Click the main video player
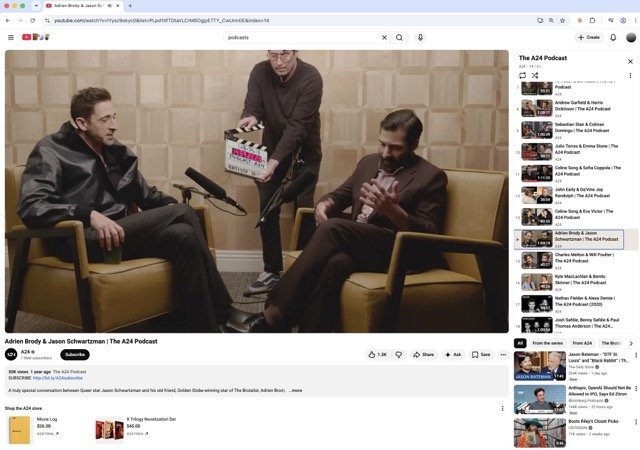The height and width of the screenshot is (450, 640). tap(257, 192)
